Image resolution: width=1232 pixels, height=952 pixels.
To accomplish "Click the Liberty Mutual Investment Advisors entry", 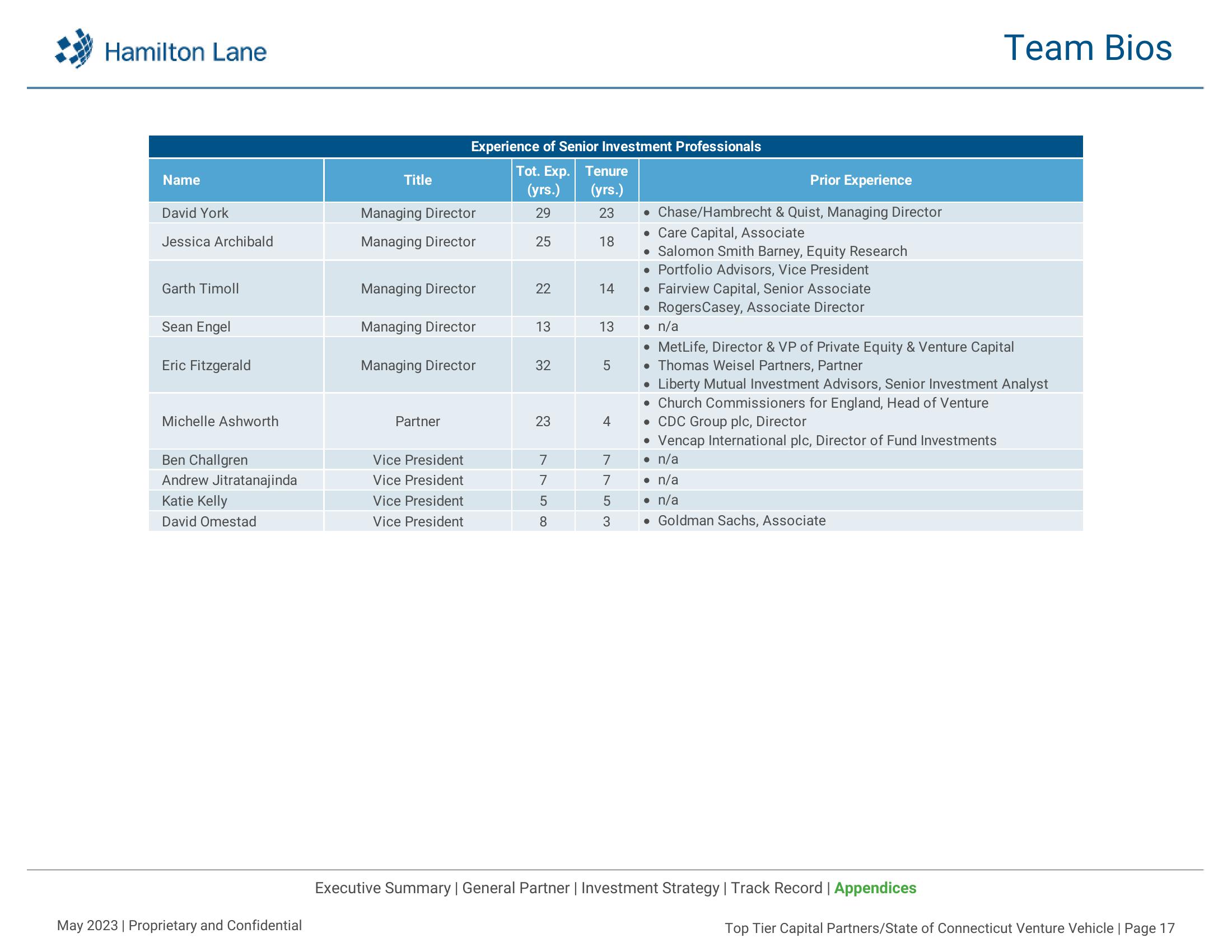I will [x=852, y=384].
